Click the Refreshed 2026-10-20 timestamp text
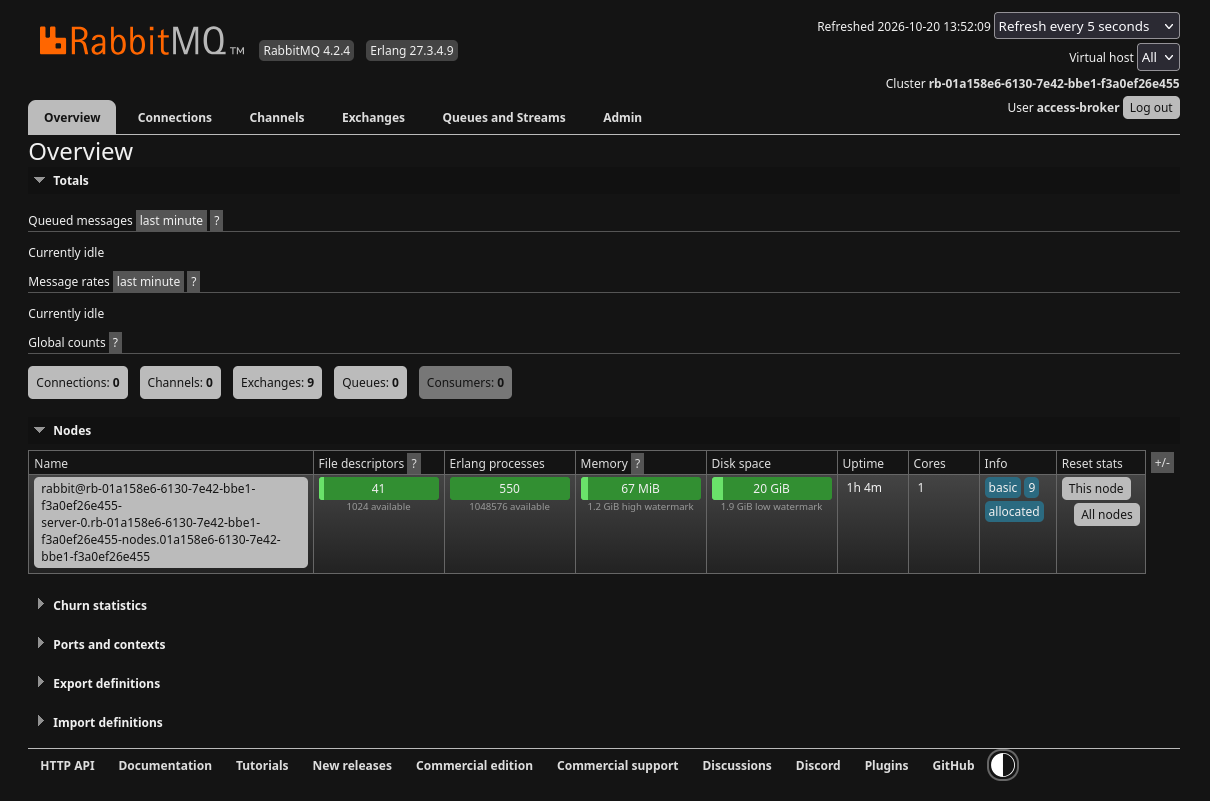1210x801 pixels. pos(904,27)
